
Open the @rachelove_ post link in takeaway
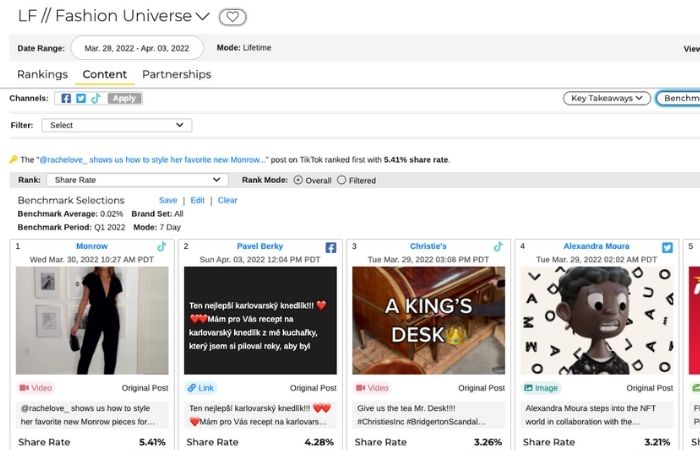tap(153, 160)
